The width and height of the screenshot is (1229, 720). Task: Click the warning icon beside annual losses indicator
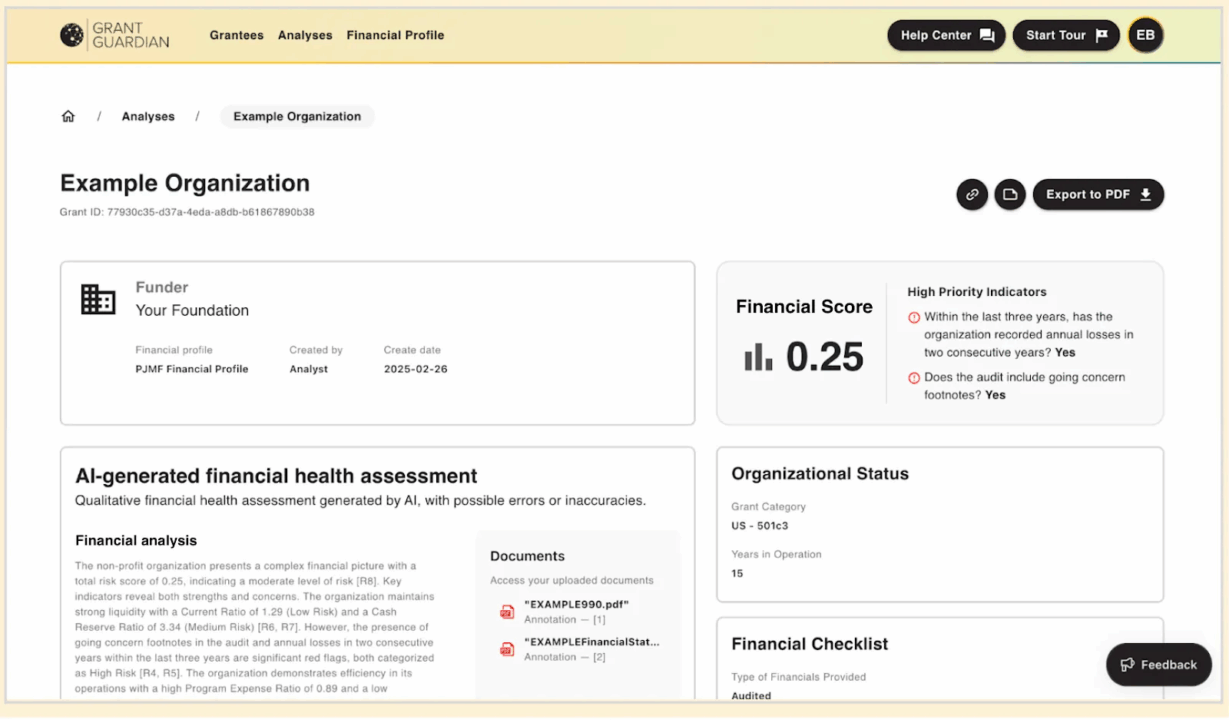(913, 318)
